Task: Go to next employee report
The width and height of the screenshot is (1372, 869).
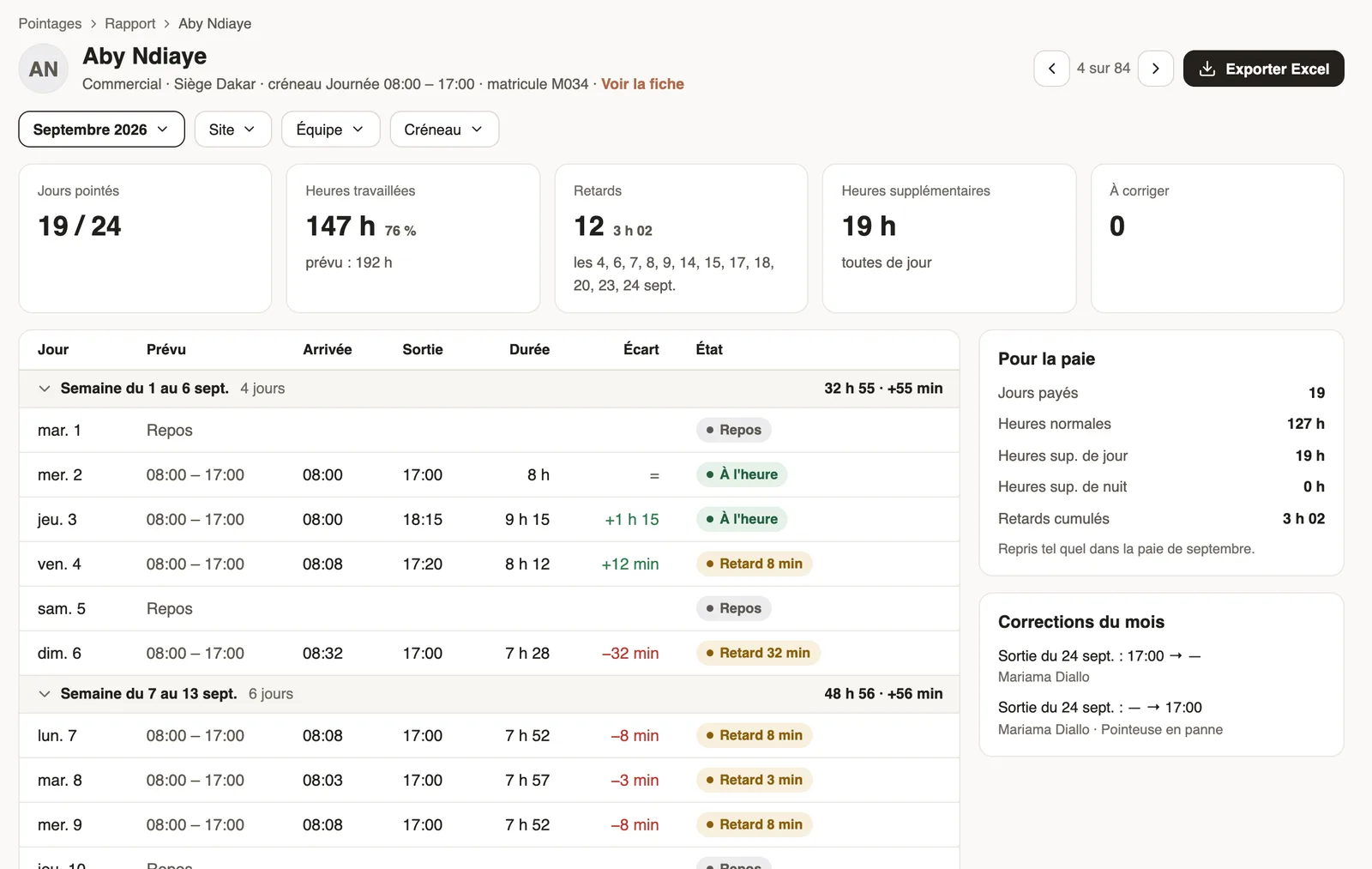Action: 1155,69
